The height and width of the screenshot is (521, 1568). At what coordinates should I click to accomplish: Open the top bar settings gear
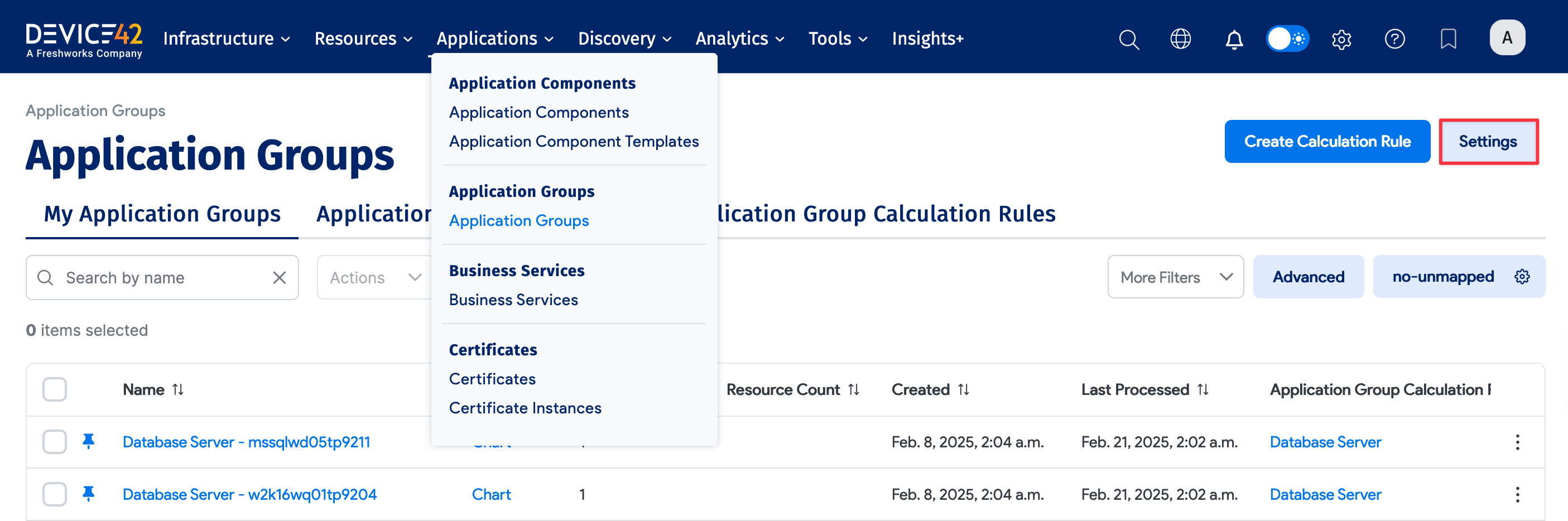[1341, 38]
